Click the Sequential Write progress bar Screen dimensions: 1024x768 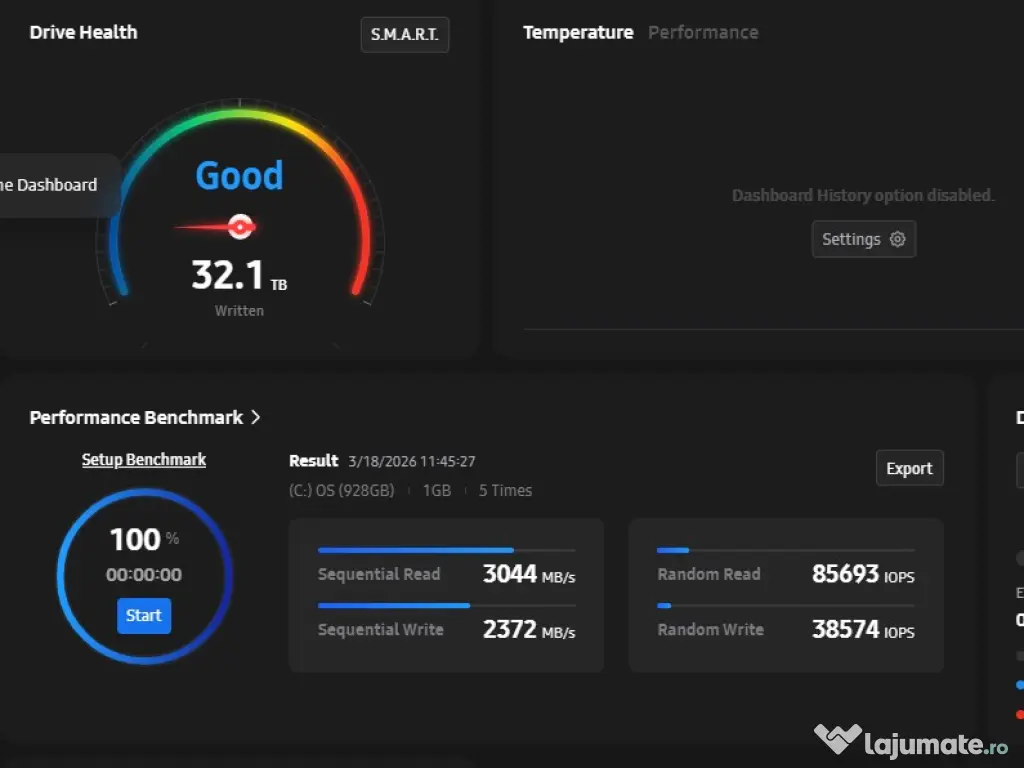tap(446, 605)
